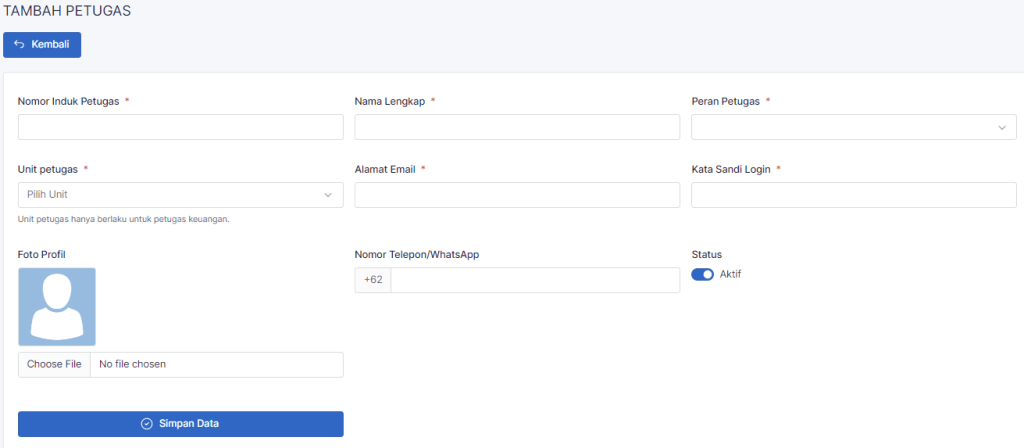Click the +62 country code prefix
The height and width of the screenshot is (448, 1024).
373,280
